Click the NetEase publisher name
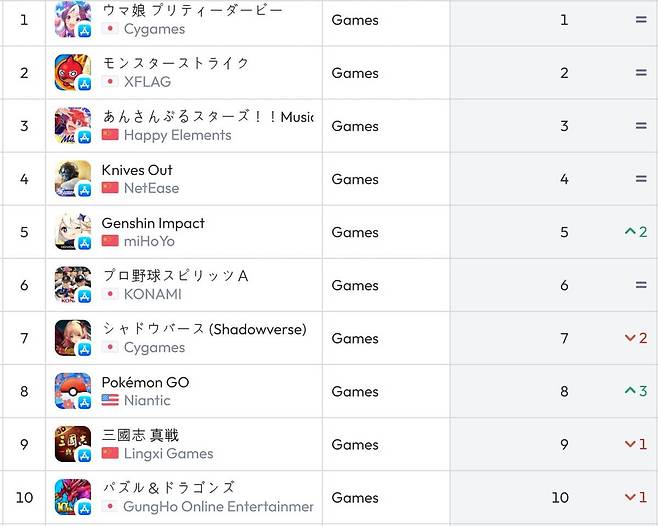 click(151, 188)
